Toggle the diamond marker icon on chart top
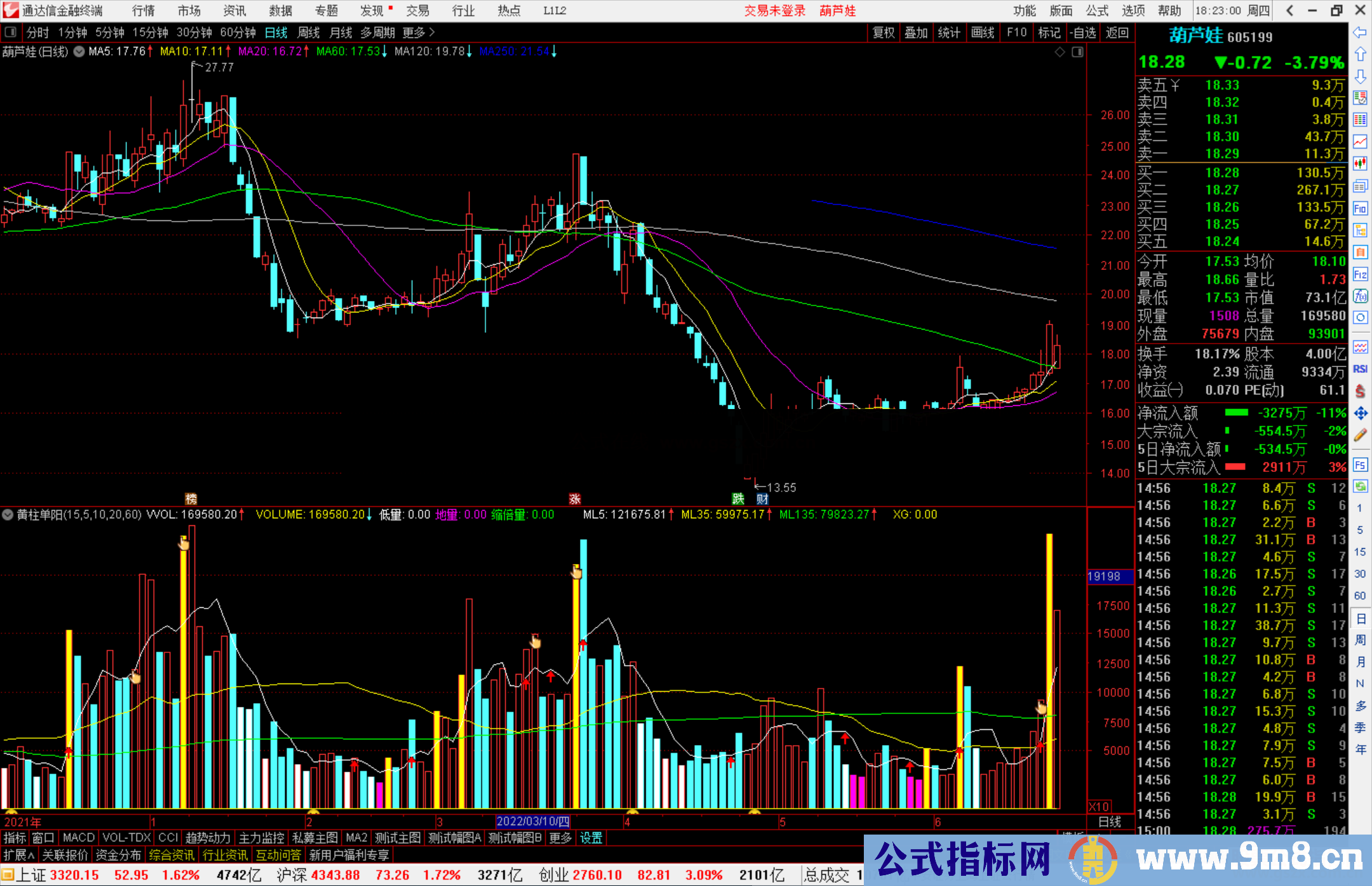The image size is (1372, 886). click(1059, 52)
